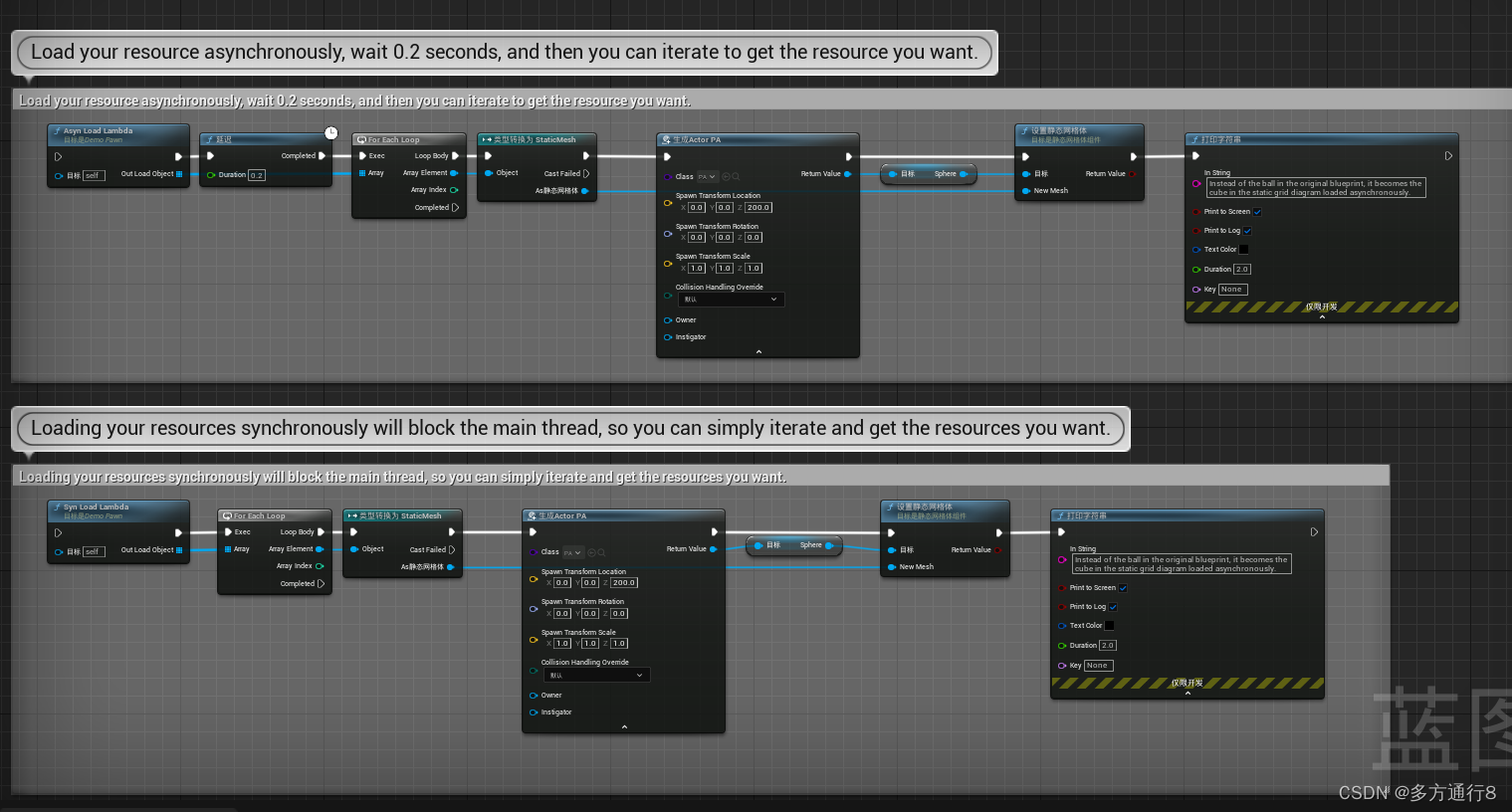Click the Scale X 1.0 field in the sync group
Viewport: 1512px width, 812px height.
(562, 644)
